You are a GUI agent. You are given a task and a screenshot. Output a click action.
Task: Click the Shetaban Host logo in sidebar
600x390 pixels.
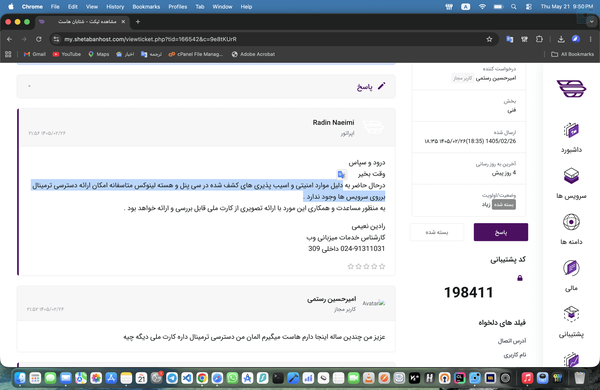[x=571, y=88]
